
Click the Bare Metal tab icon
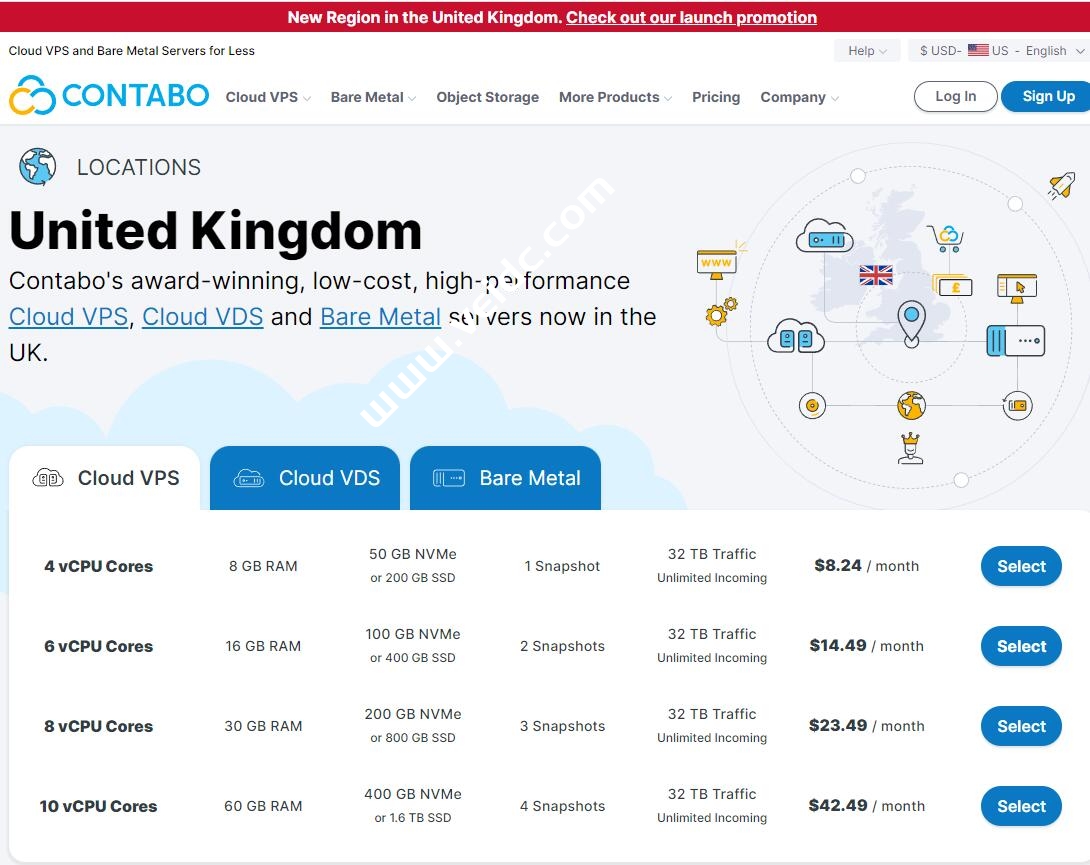[x=449, y=478]
